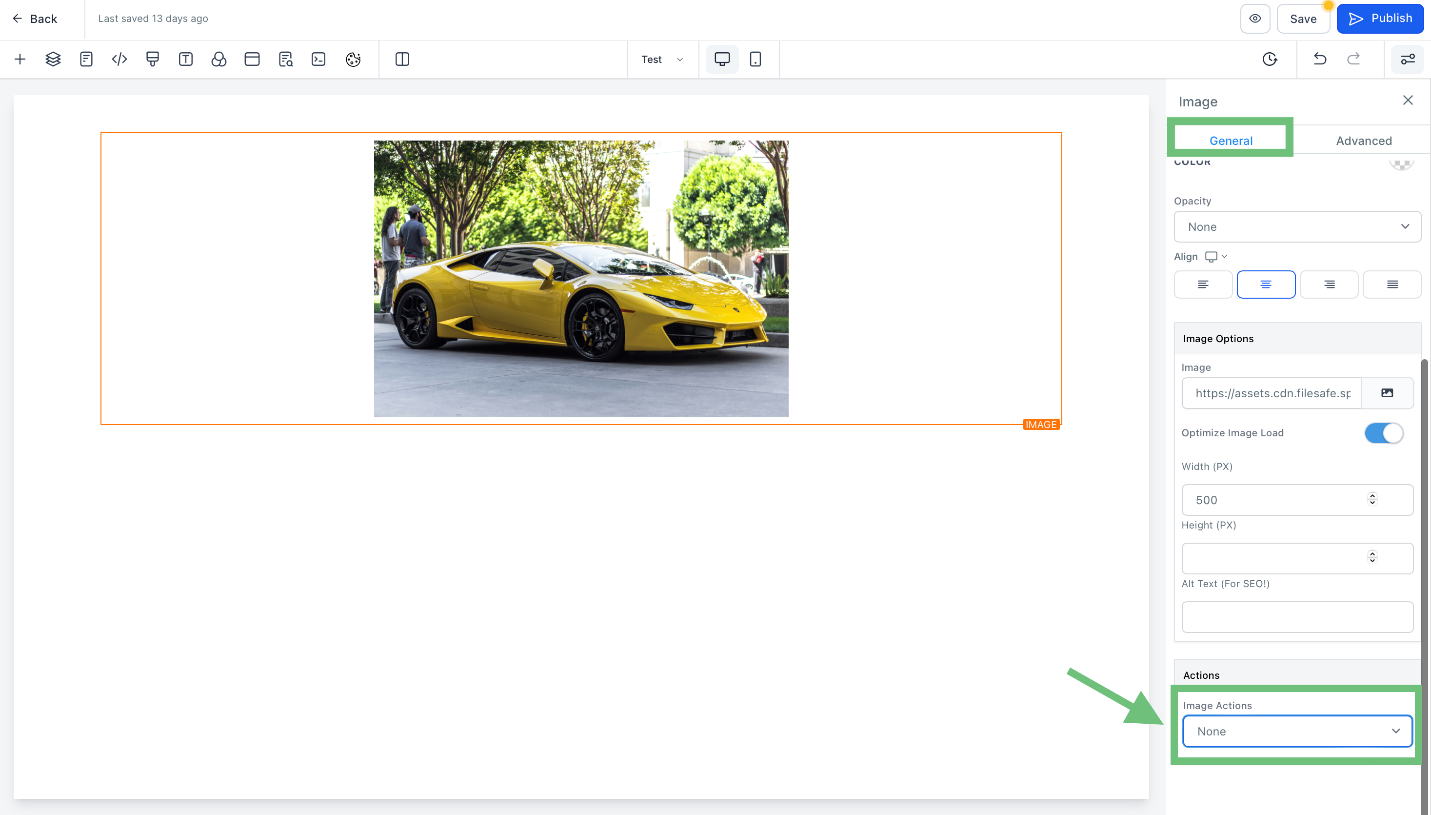Viewport: 1431px width, 815px height.
Task: Toggle the split column layout icon
Action: click(x=402, y=59)
